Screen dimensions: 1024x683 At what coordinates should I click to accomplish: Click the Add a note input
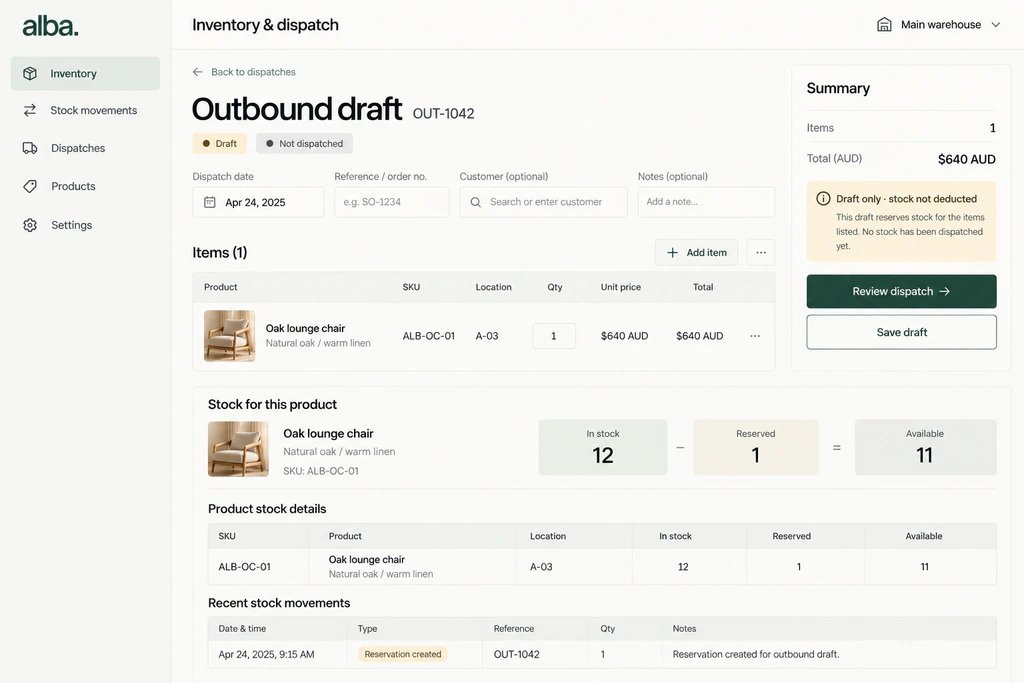point(706,202)
